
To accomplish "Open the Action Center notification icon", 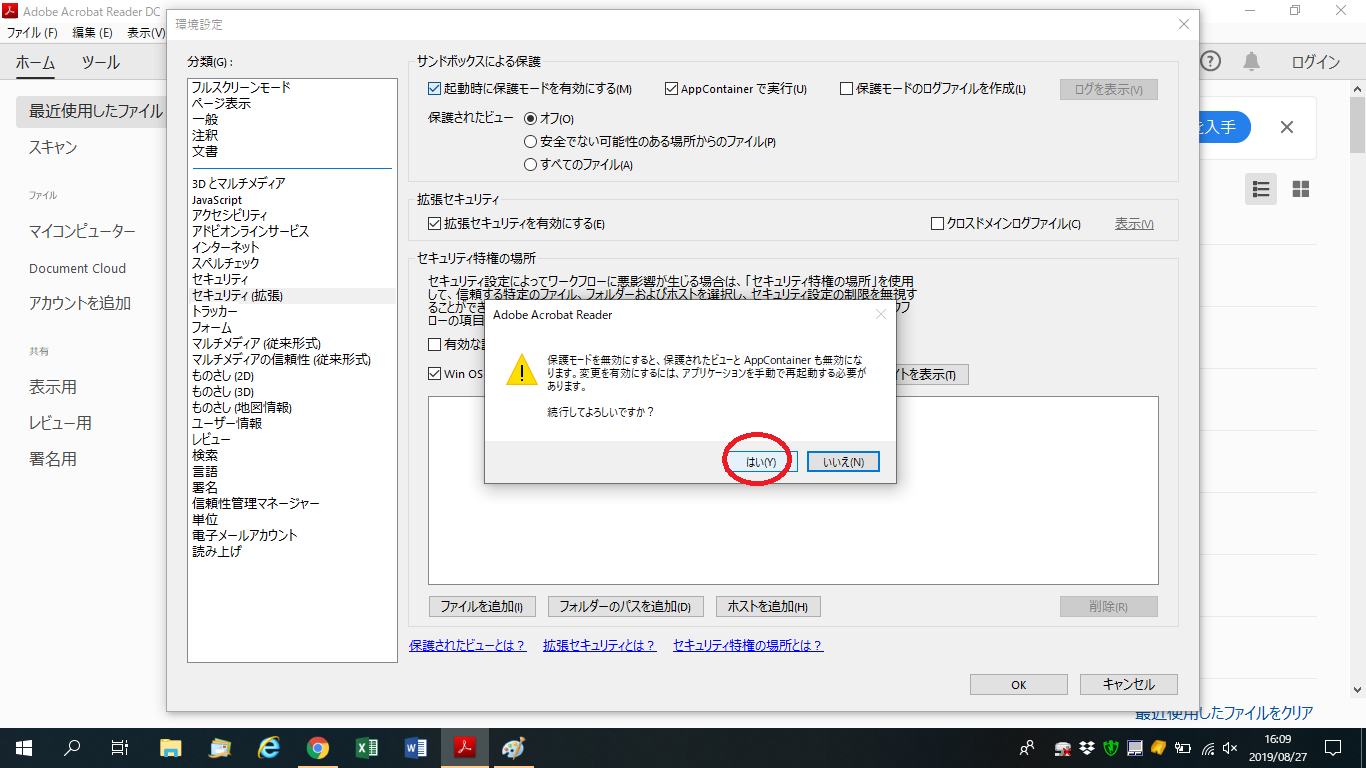I will pos(1332,748).
